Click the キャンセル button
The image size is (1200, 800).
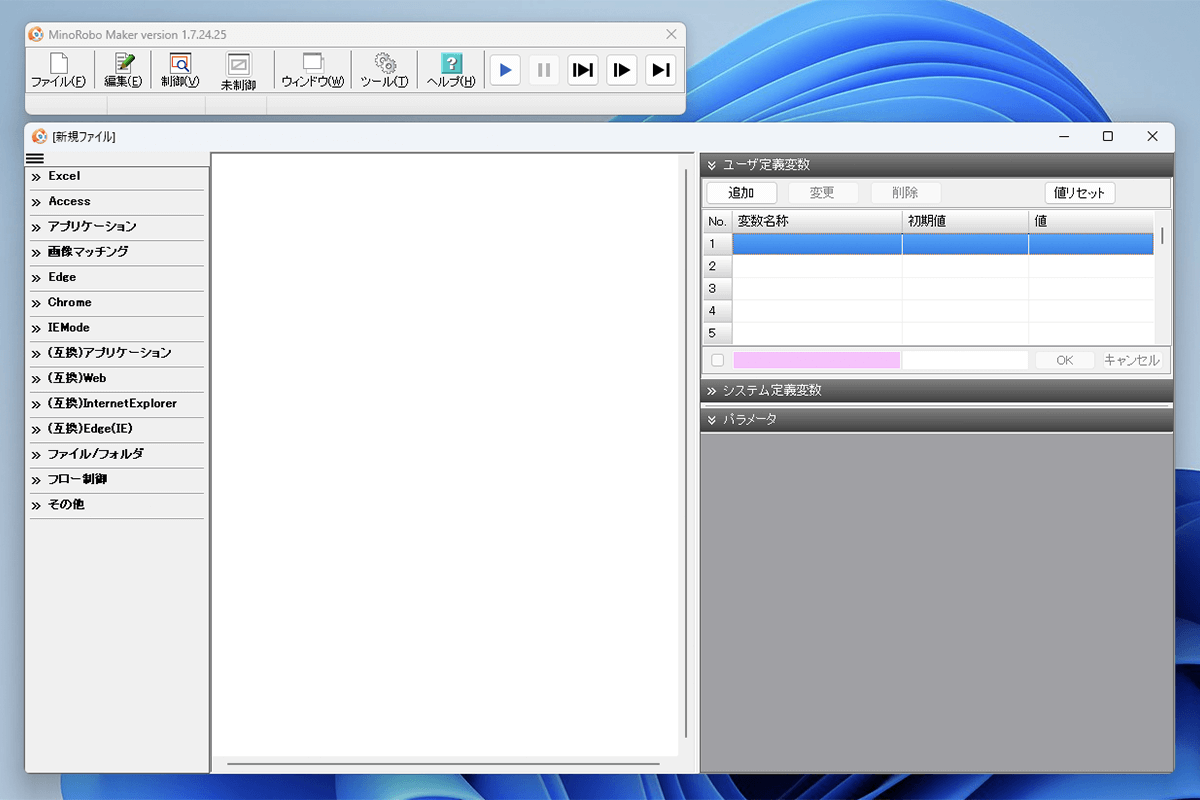[1132, 360]
